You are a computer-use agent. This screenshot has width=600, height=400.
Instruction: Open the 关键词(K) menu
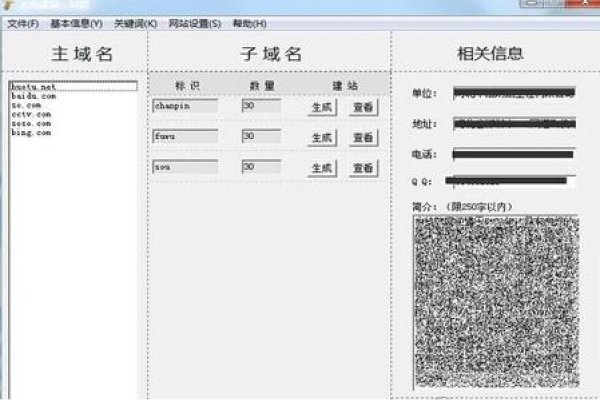click(x=135, y=23)
